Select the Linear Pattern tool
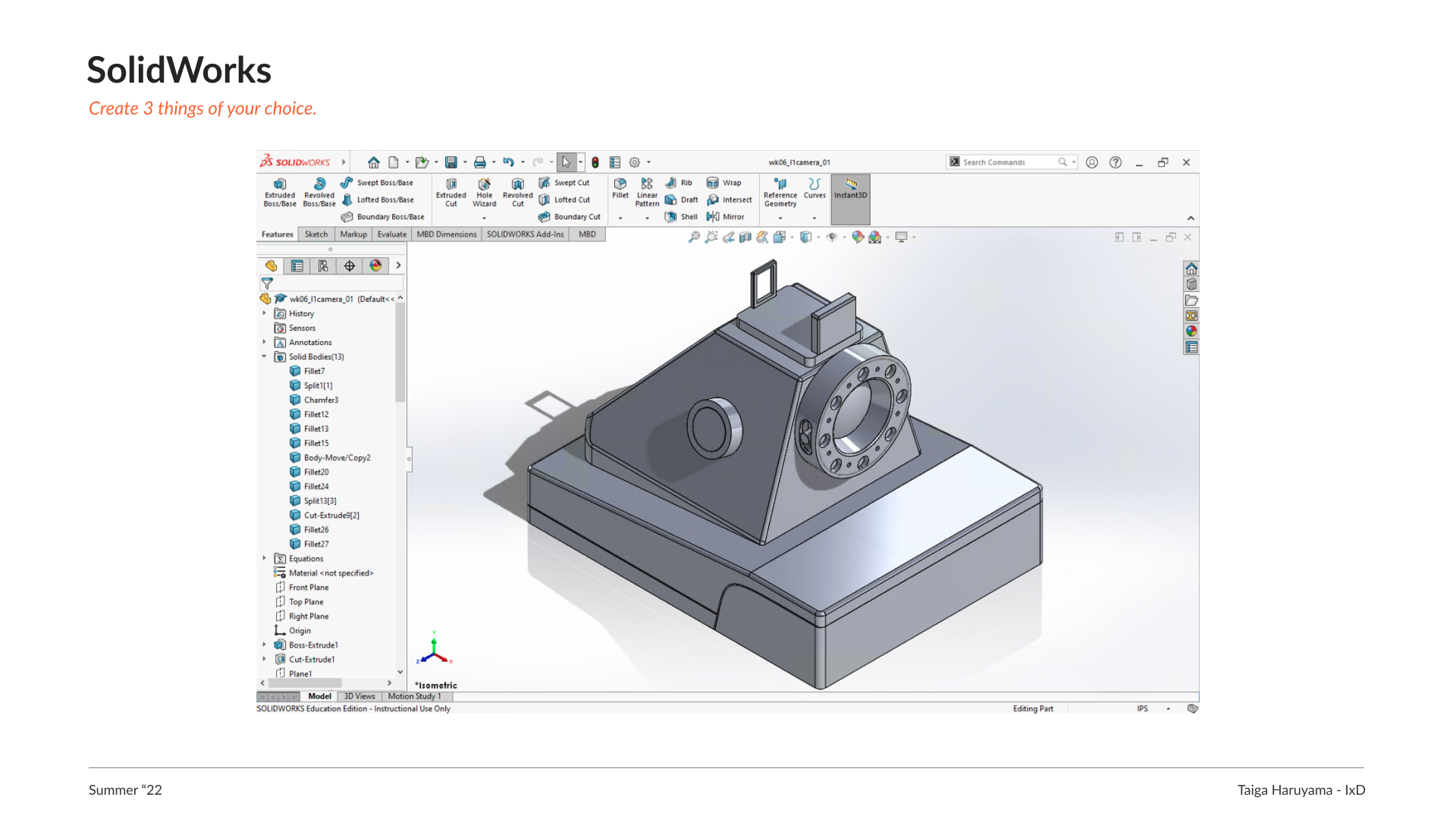The height and width of the screenshot is (819, 1456). click(x=647, y=191)
